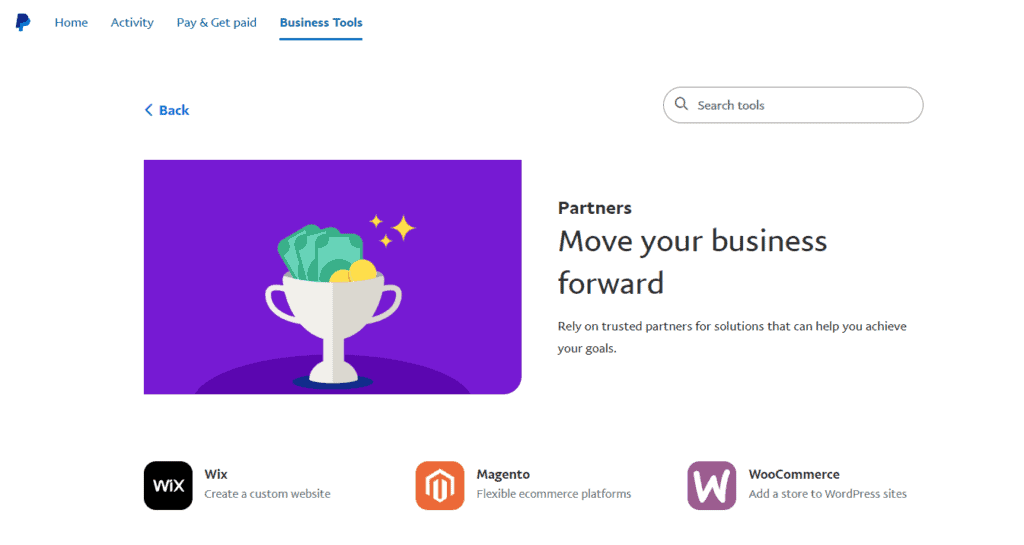Image resolution: width=1024 pixels, height=545 pixels.
Task: Open Pay & Get paid menu
Action: point(217,22)
